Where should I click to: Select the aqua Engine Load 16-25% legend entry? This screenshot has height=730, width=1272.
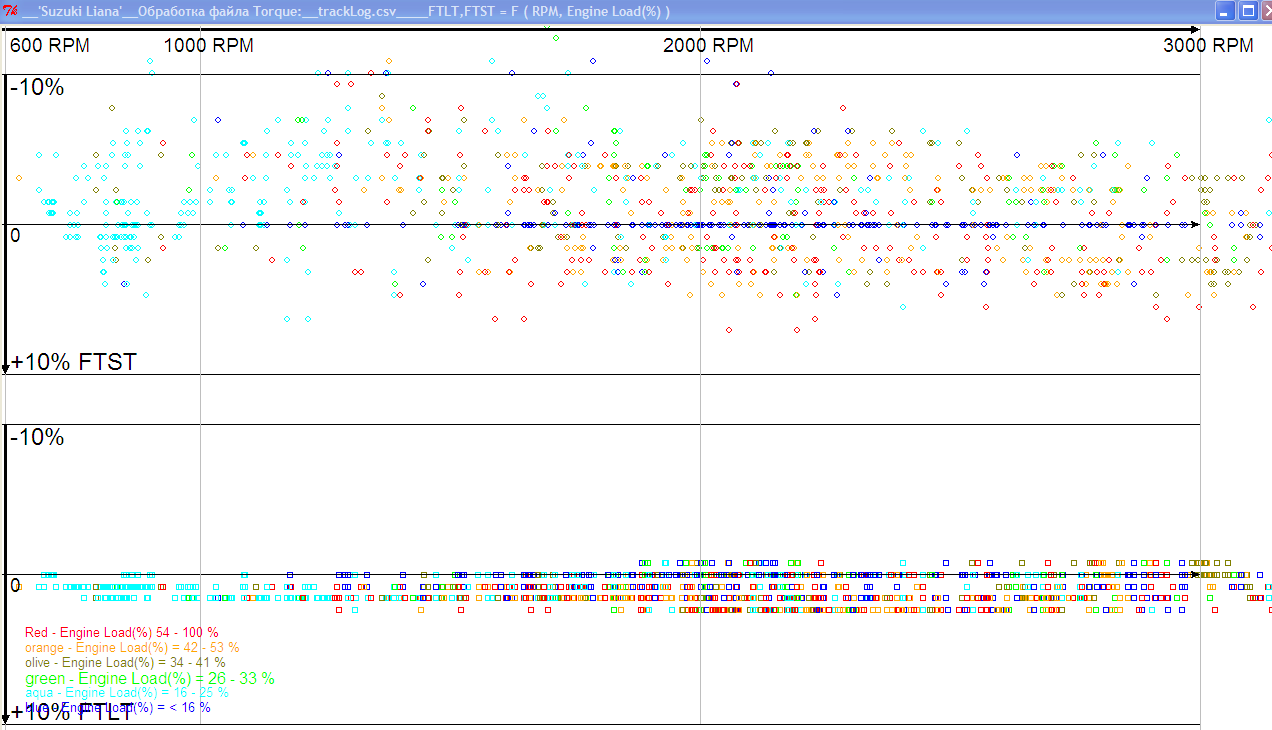point(126,692)
